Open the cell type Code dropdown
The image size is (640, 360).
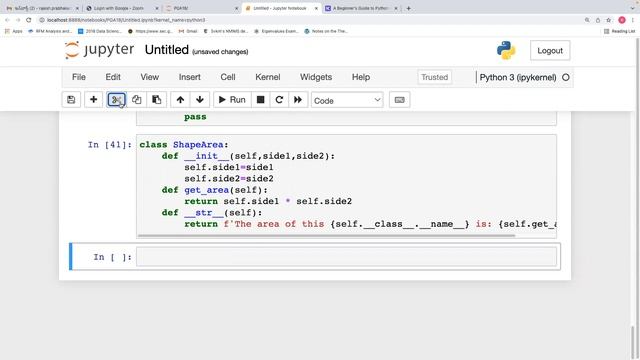[347, 100]
